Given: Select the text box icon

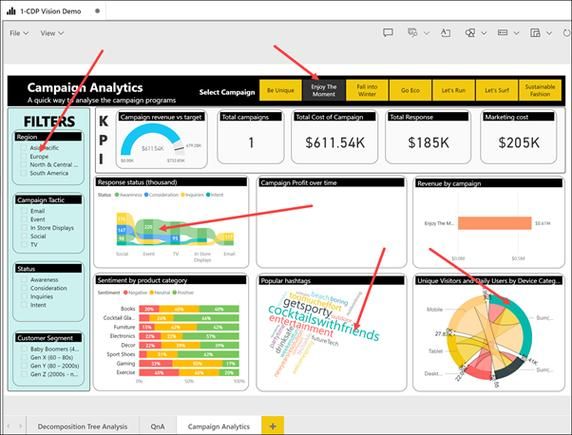Looking at the screenshot, I should 445,33.
